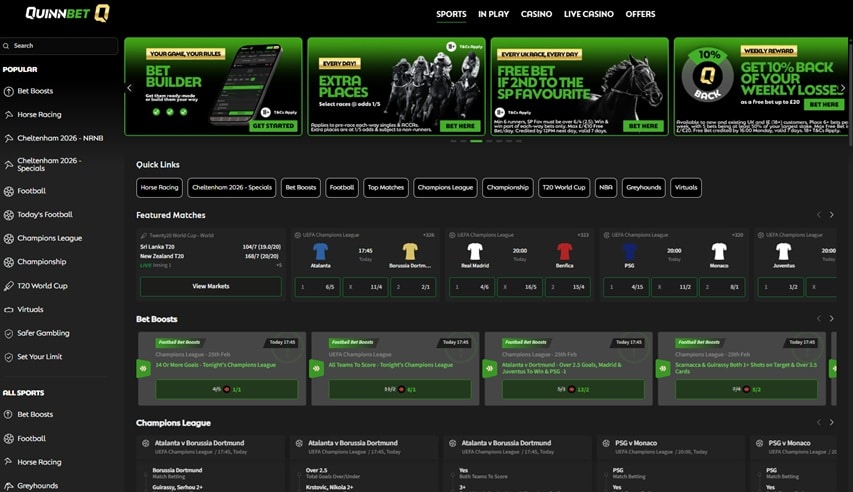Select the Virtuals quick link
The width and height of the screenshot is (853, 492).
tap(685, 188)
